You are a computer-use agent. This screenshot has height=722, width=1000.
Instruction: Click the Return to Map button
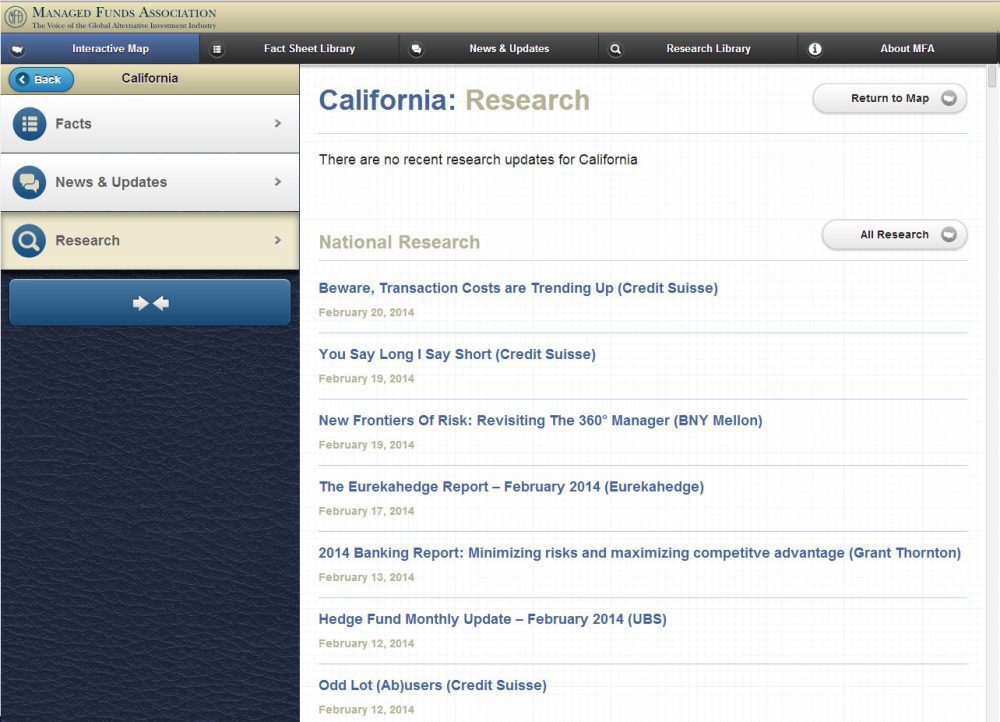[x=890, y=99]
